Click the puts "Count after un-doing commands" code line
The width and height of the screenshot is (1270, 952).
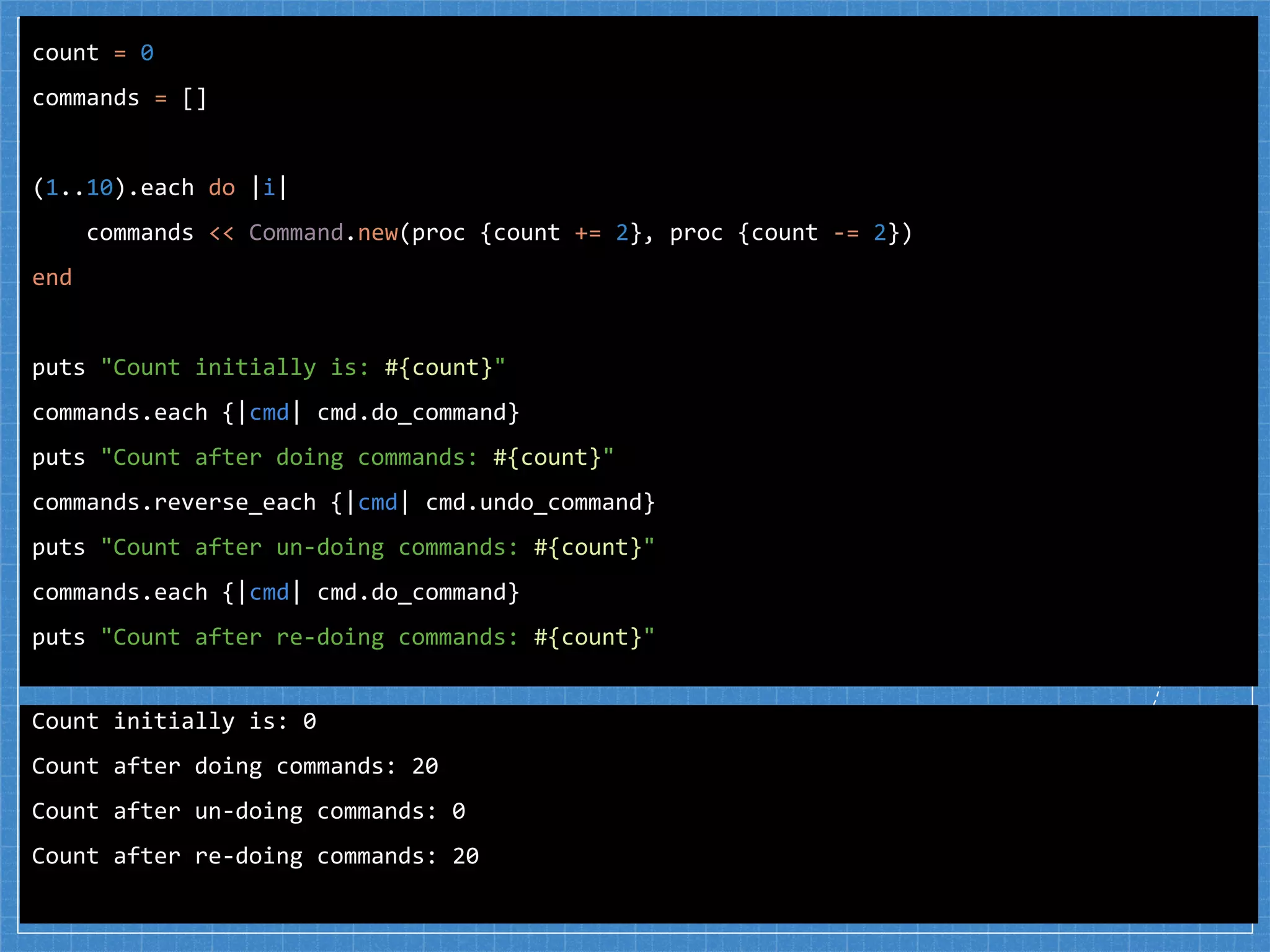(x=344, y=548)
